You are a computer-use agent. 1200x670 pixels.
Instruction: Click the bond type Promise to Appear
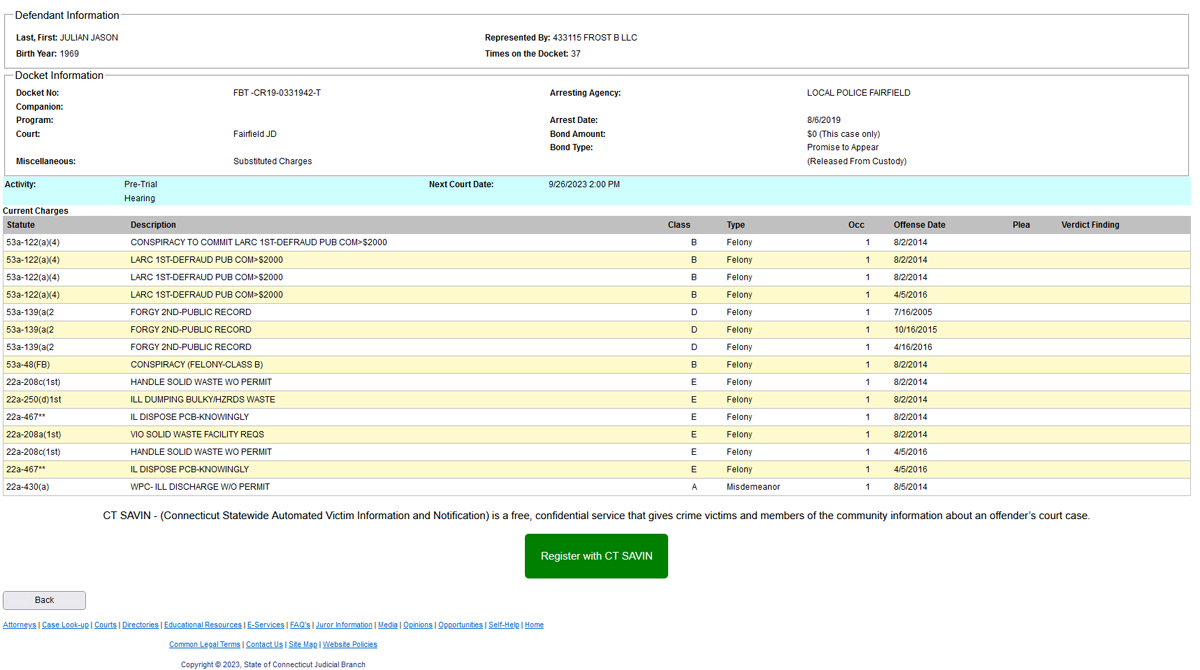(843, 147)
